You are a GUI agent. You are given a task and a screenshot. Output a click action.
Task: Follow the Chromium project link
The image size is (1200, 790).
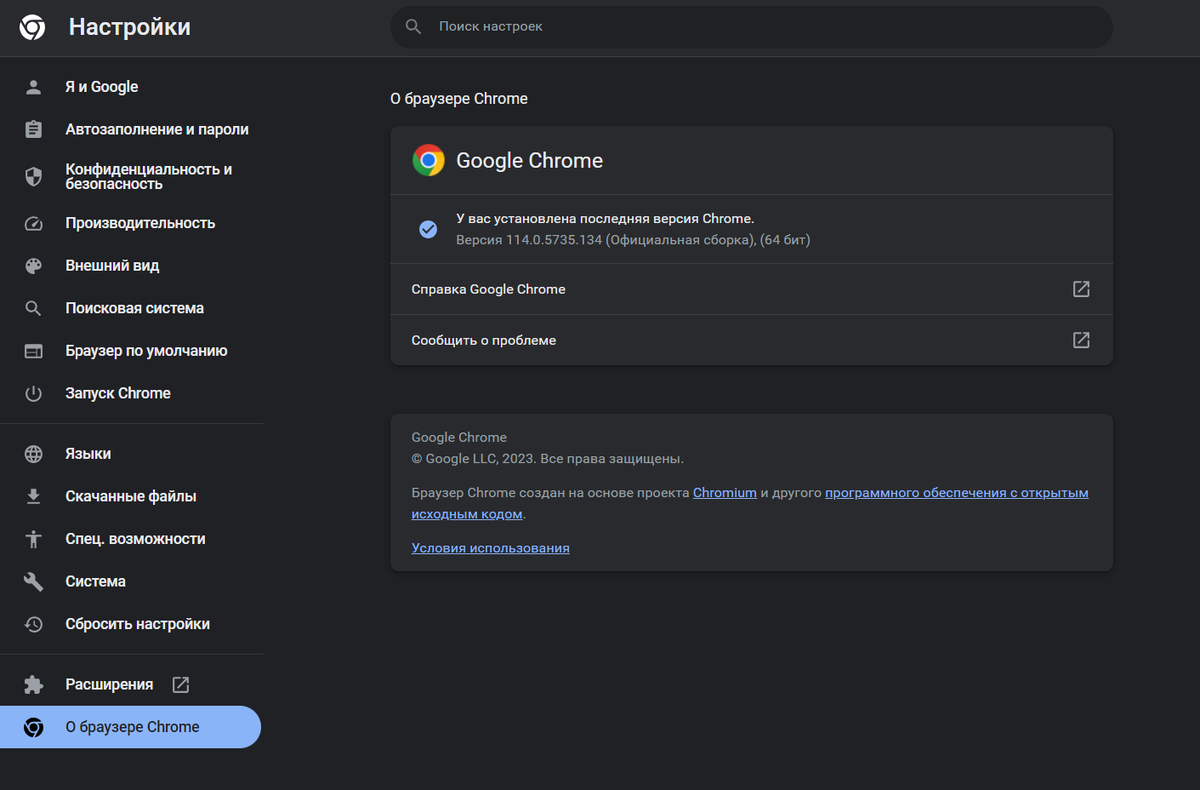tap(724, 493)
